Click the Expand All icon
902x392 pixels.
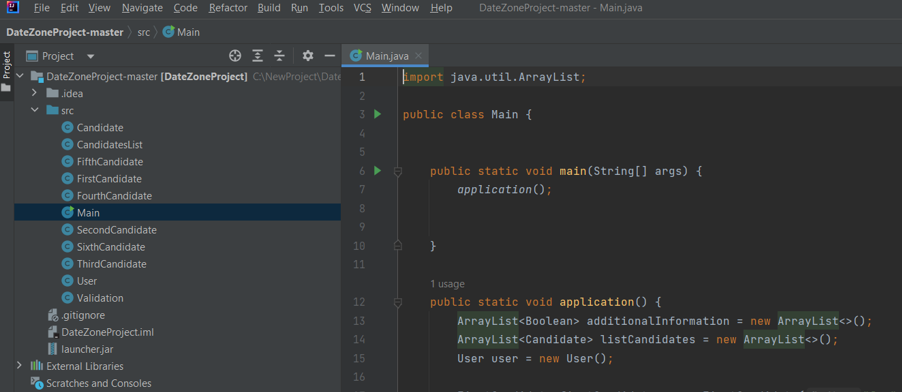pos(258,56)
